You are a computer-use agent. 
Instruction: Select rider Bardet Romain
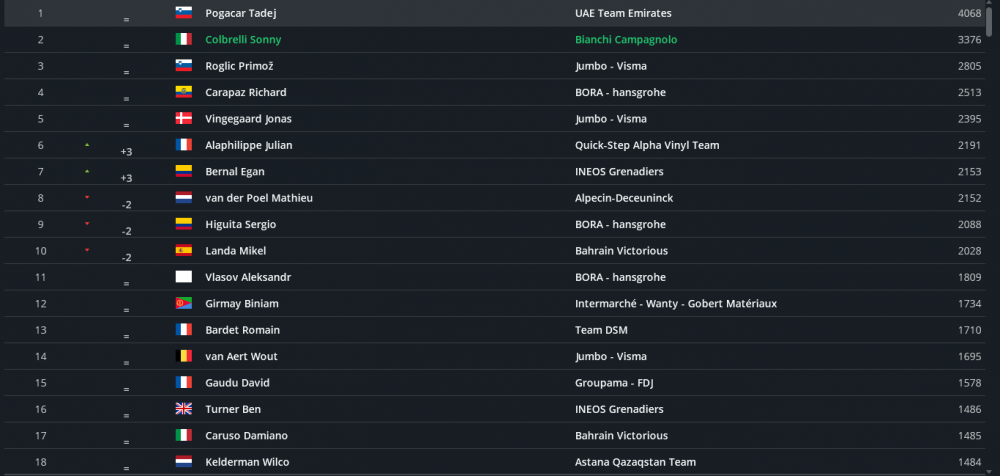(242, 330)
